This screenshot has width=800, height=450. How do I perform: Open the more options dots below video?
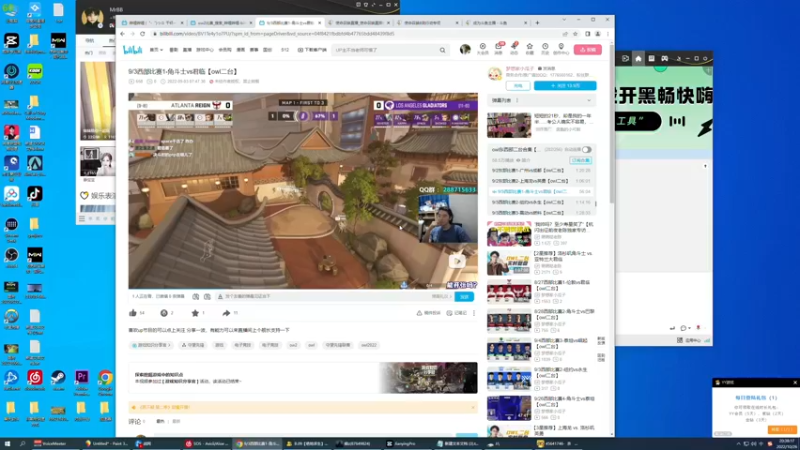pos(473,313)
